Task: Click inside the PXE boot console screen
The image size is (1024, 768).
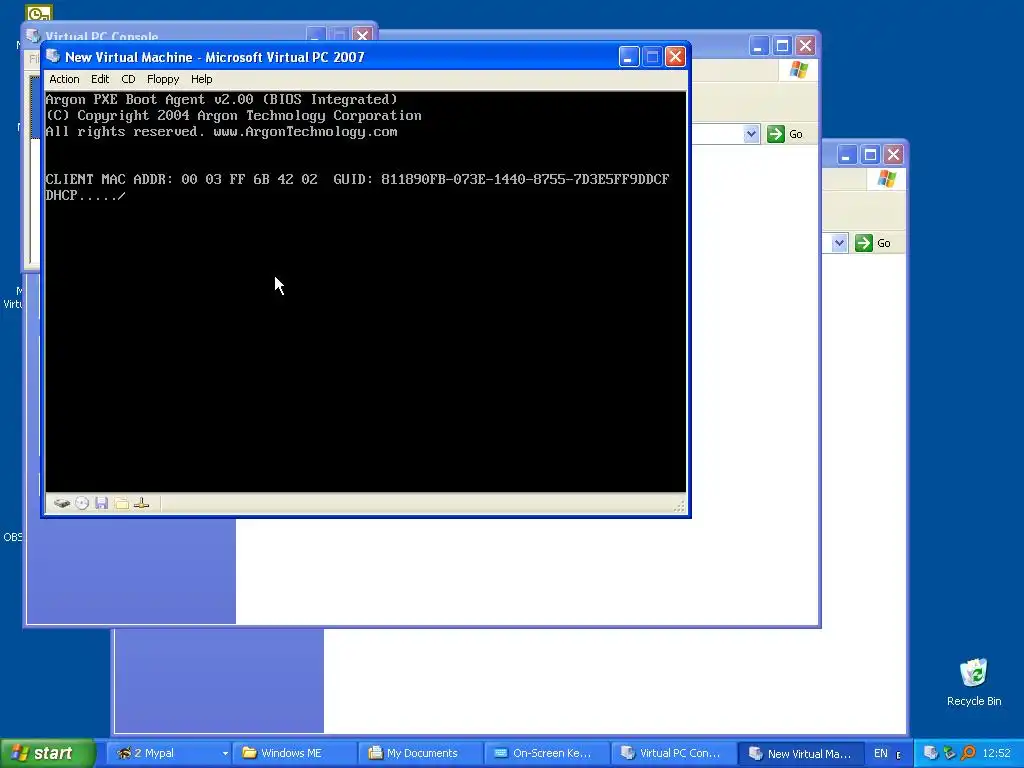Action: coord(366,291)
